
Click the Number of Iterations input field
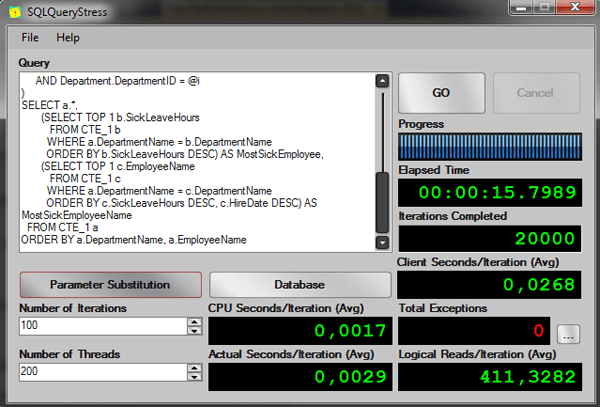coord(103,326)
